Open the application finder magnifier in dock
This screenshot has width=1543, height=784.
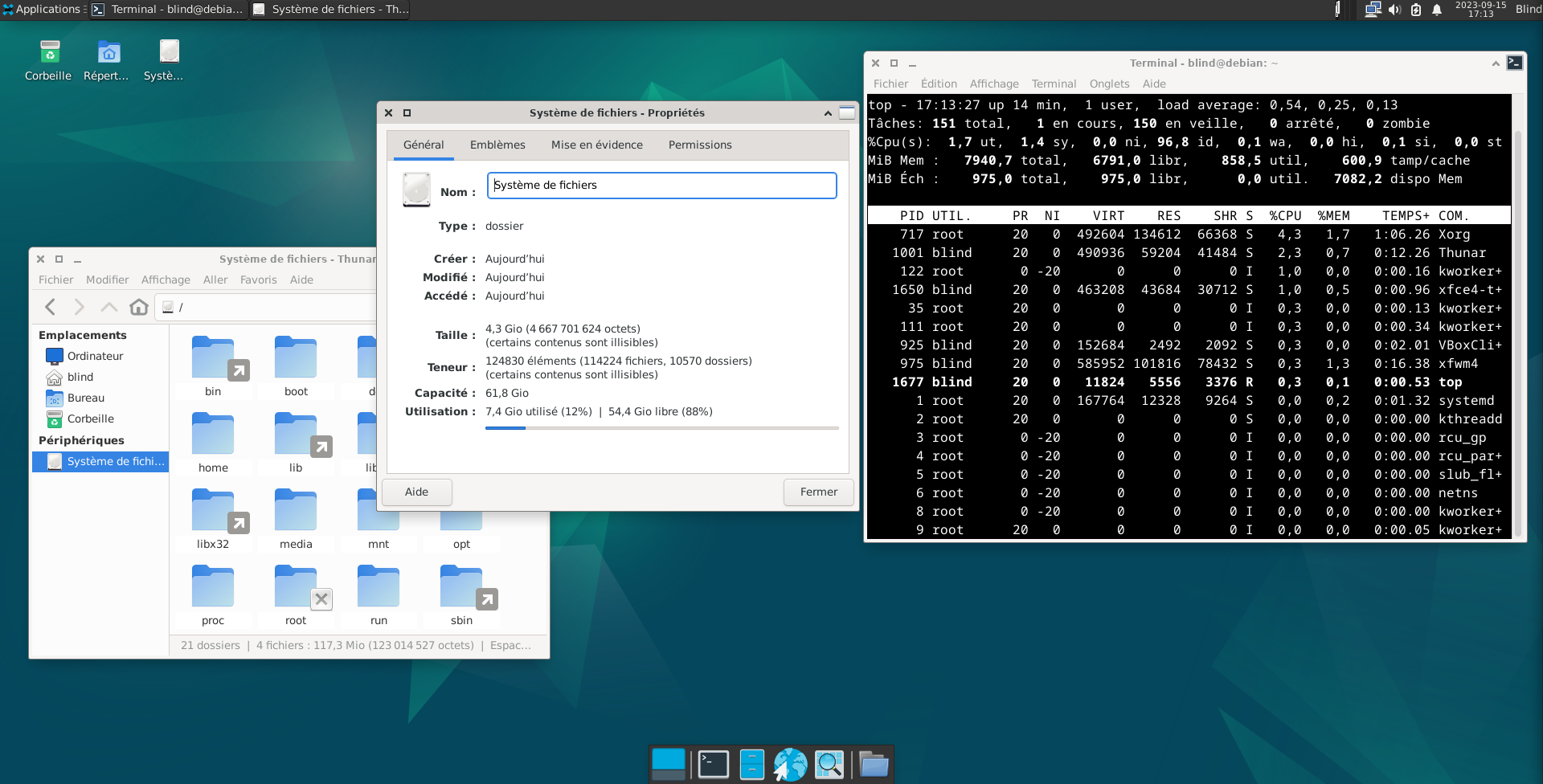point(829,764)
